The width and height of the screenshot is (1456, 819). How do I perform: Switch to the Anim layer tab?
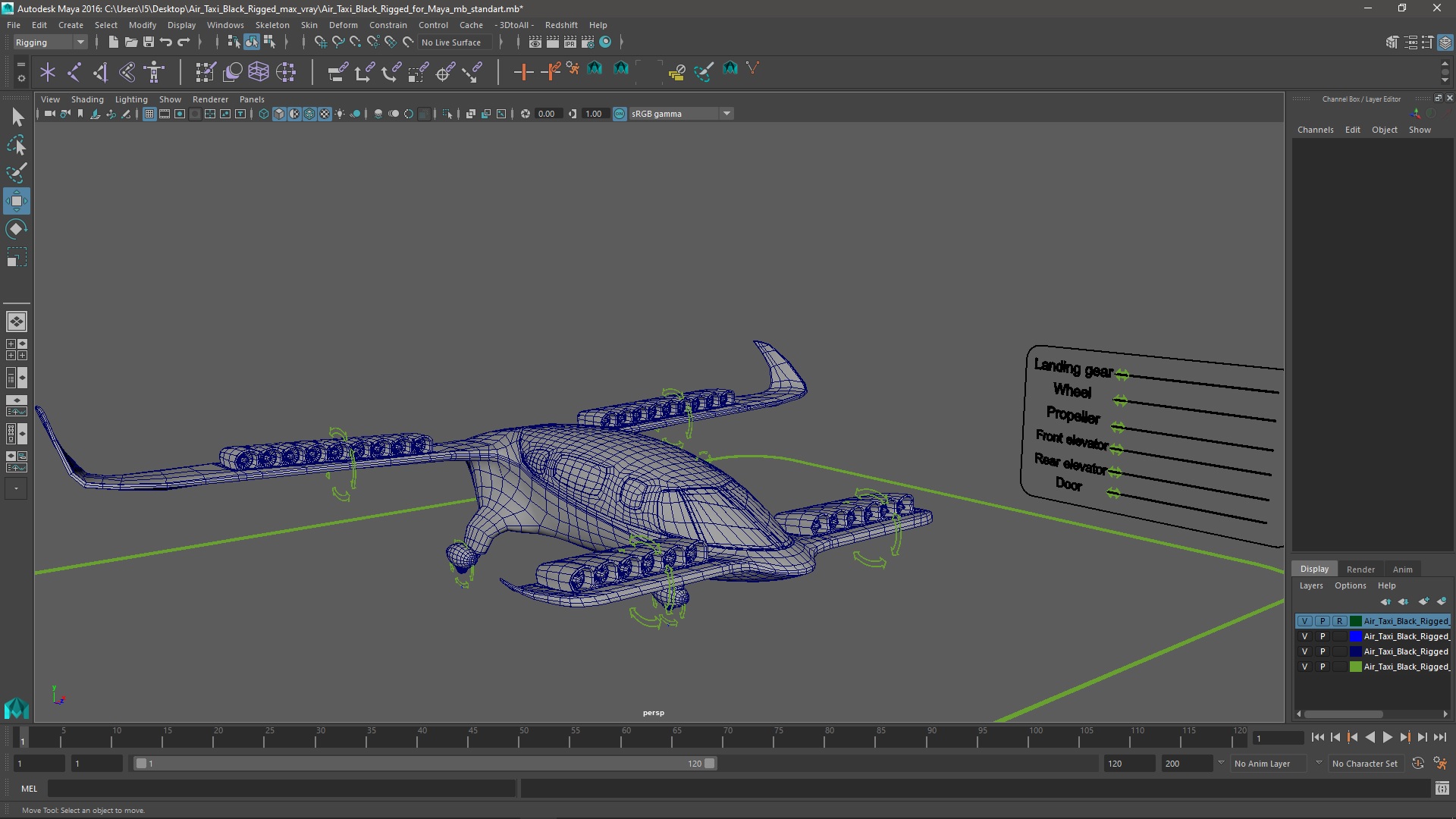1402,570
